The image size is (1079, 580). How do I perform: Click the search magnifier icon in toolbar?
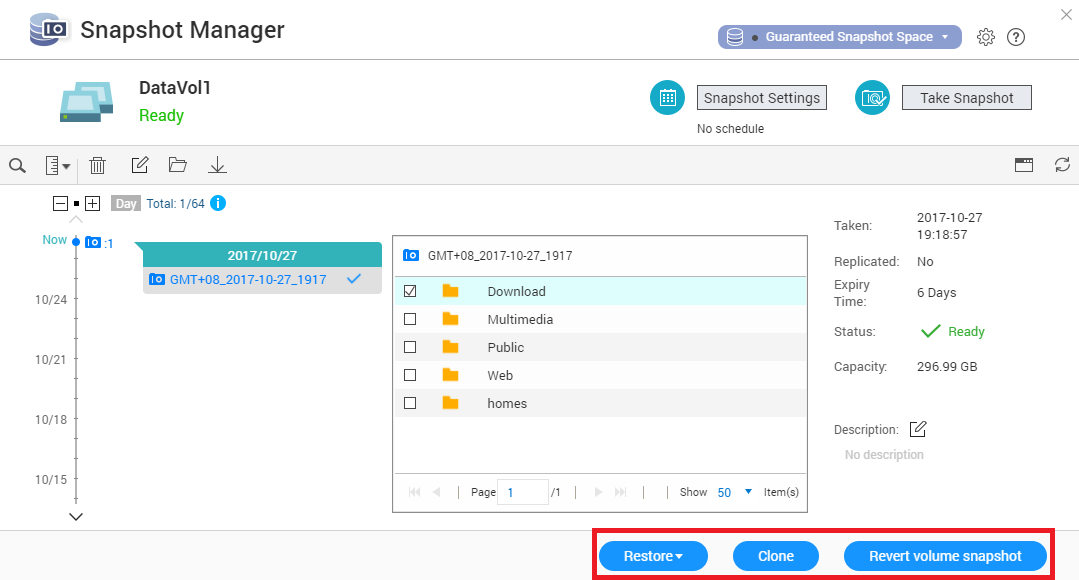[17, 165]
